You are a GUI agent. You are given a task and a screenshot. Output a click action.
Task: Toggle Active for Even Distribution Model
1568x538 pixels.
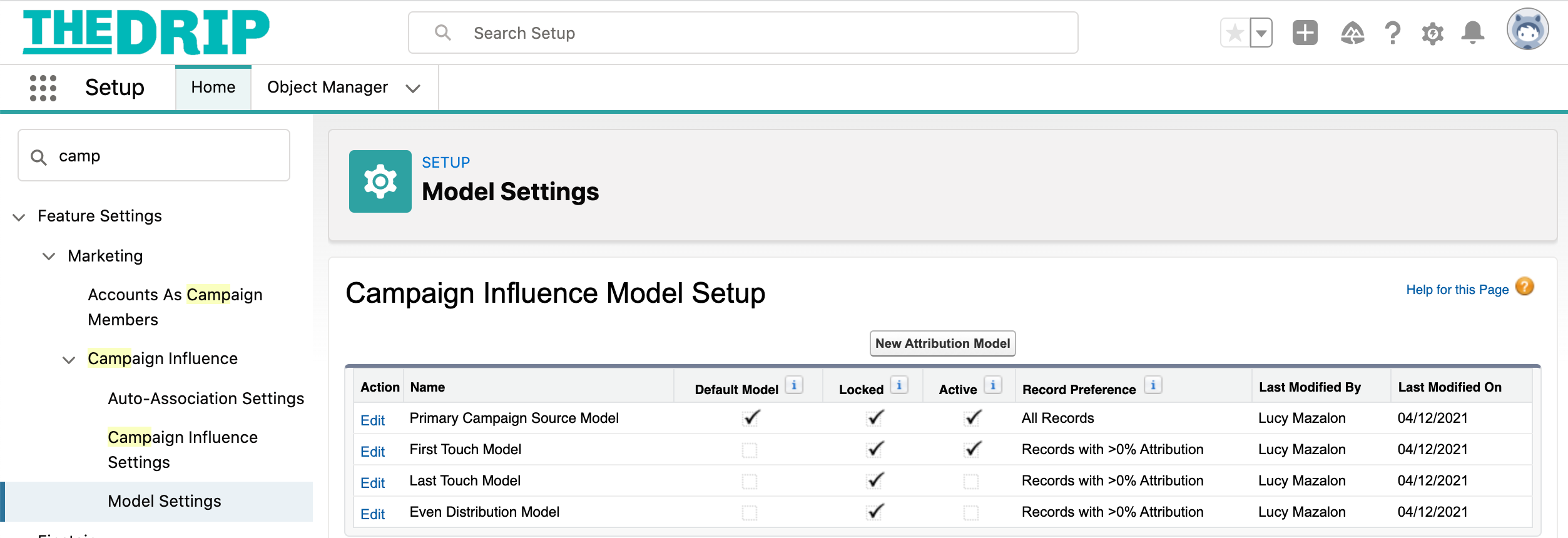point(971,512)
